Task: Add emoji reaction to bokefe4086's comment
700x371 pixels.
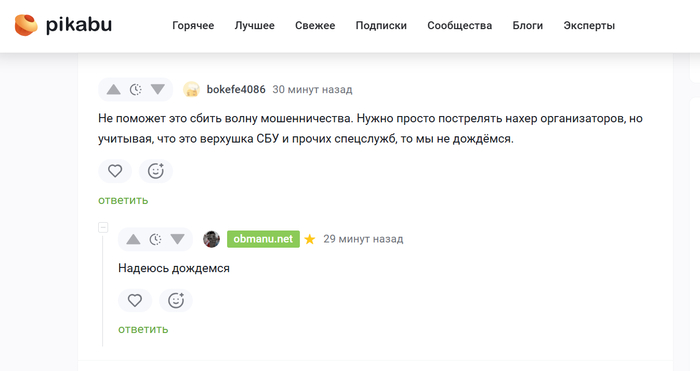Action: (x=156, y=171)
